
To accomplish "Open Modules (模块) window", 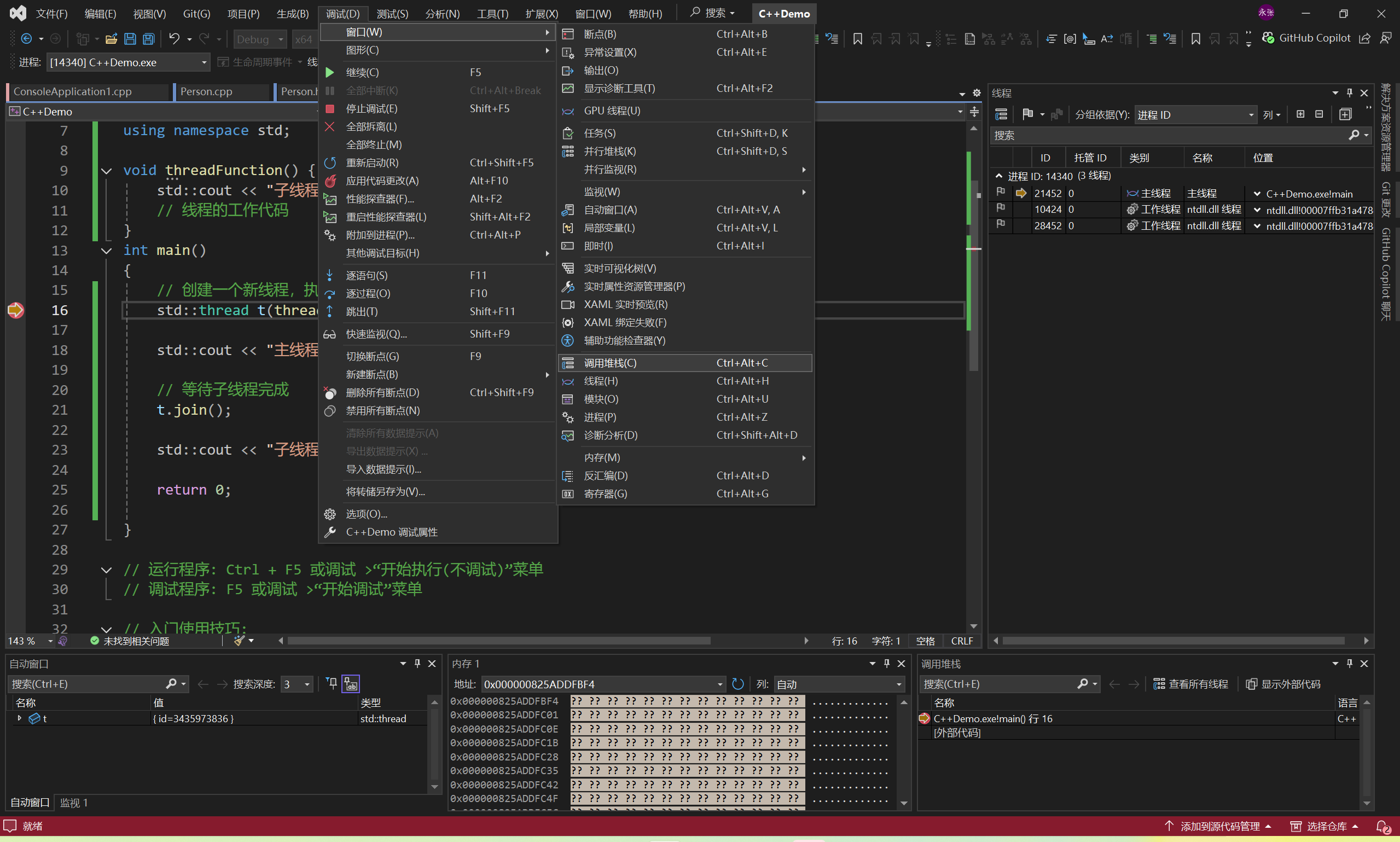I will coord(686,399).
